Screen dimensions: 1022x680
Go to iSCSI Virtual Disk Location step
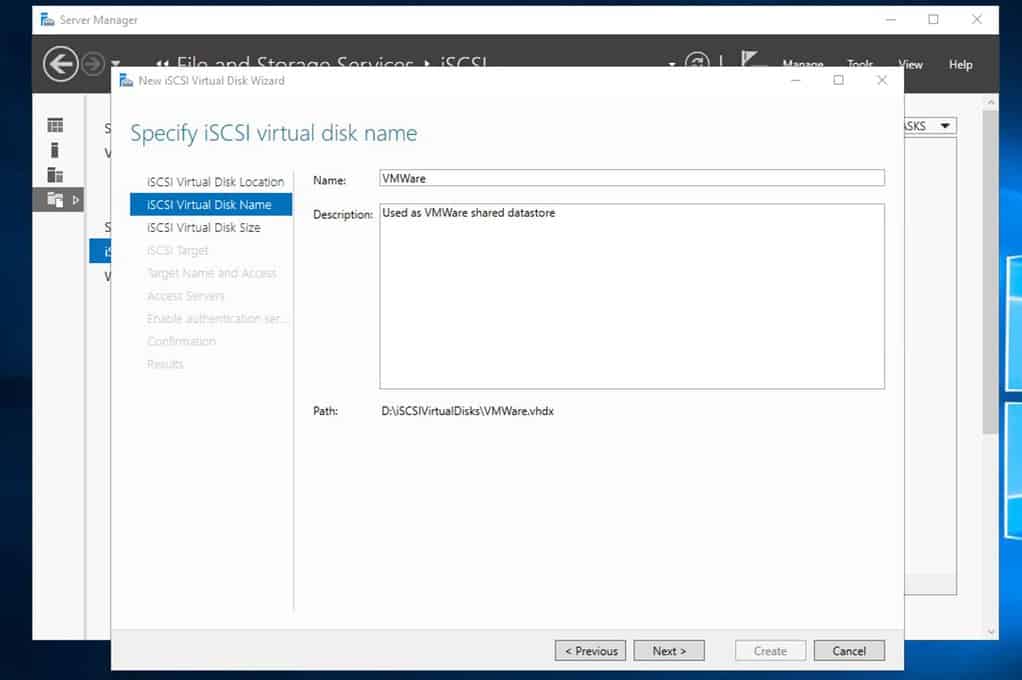pyautogui.click(x=215, y=182)
